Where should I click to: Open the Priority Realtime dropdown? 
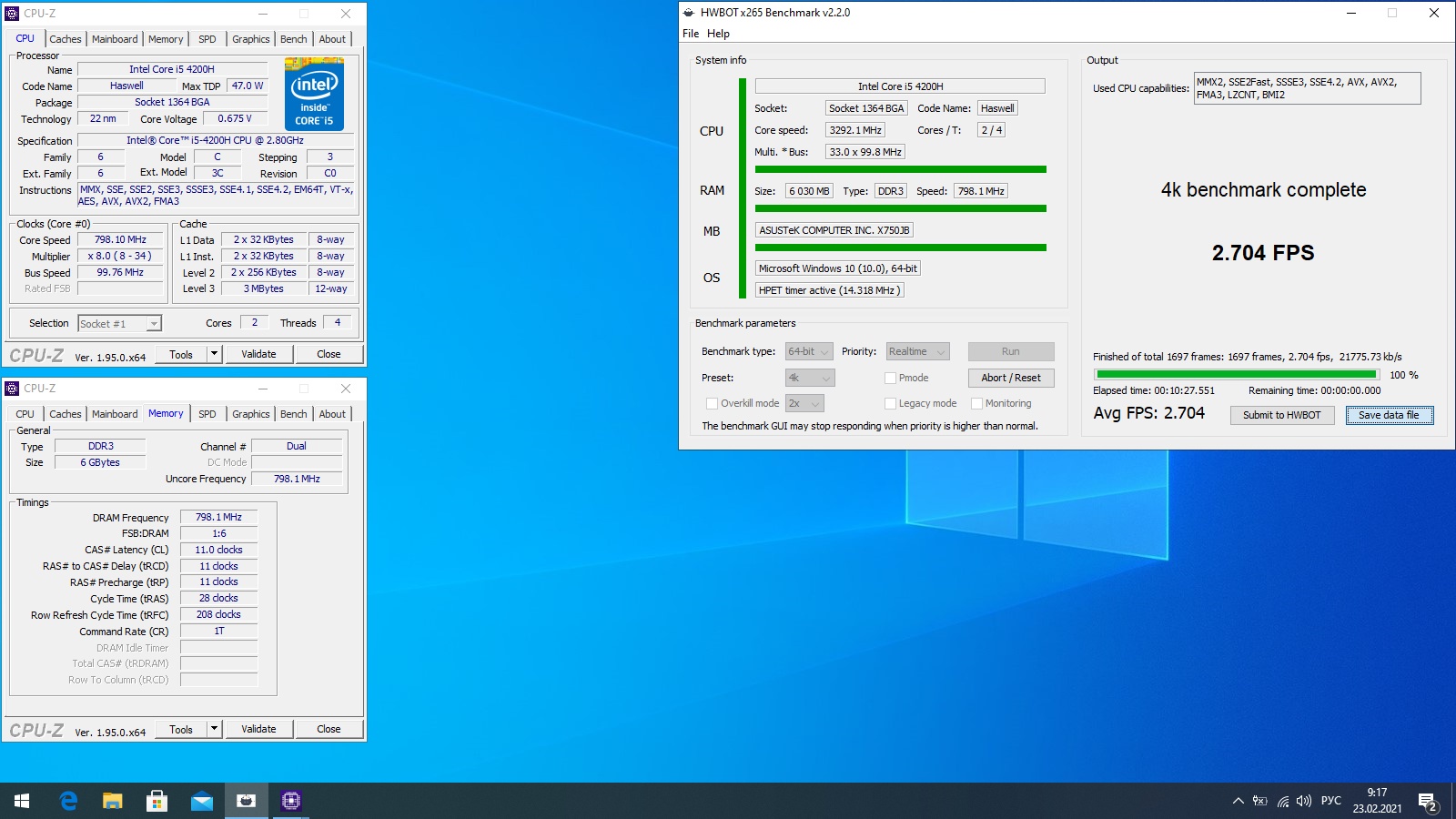pyautogui.click(x=917, y=351)
